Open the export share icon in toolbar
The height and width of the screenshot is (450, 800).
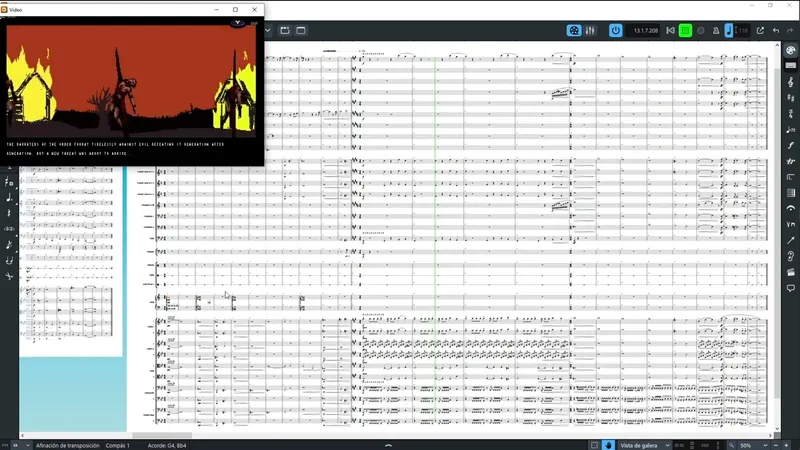point(760,31)
